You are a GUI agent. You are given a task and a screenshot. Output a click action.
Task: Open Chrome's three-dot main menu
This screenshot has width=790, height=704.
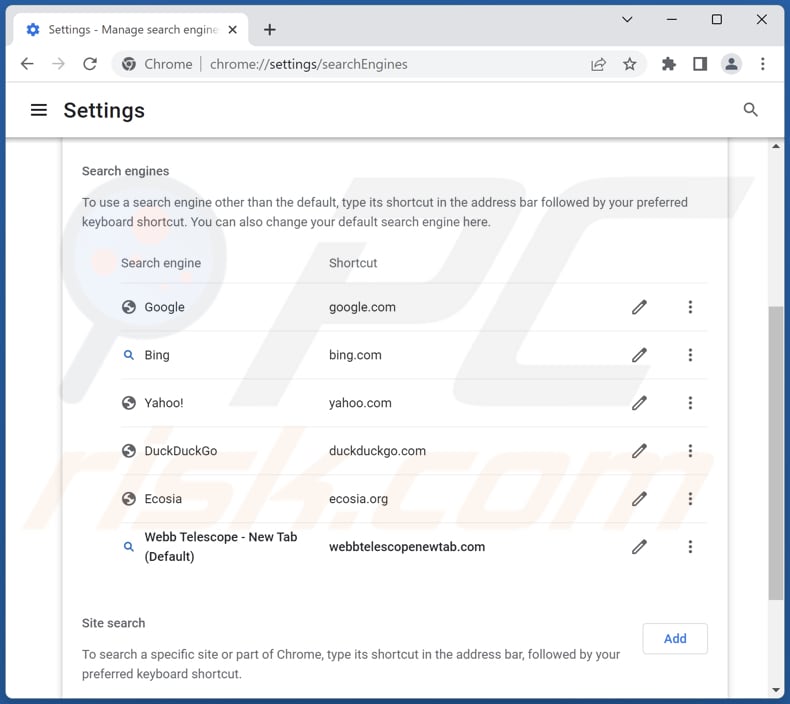763,64
